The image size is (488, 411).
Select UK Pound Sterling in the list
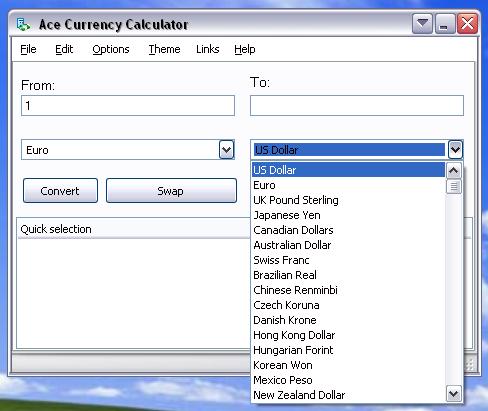tap(348, 200)
